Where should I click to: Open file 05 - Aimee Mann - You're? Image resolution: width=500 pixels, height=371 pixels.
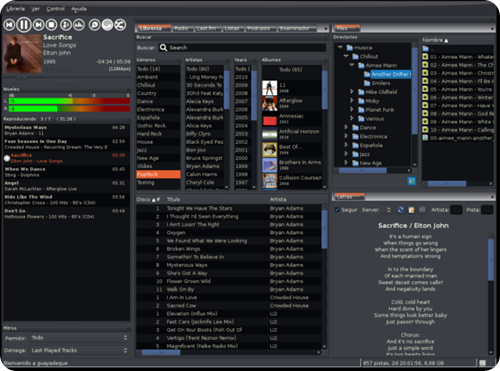click(x=458, y=89)
